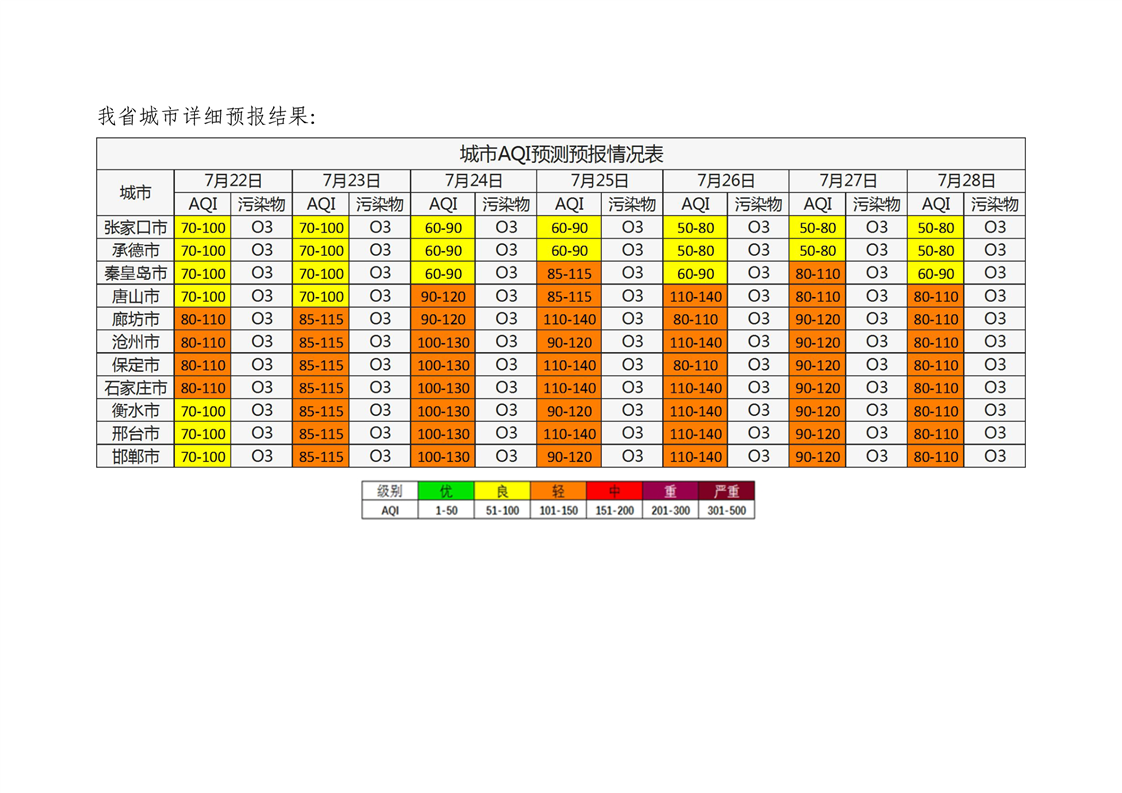Click the 7月28日 date column header
The image size is (1122, 793).
pos(966,181)
